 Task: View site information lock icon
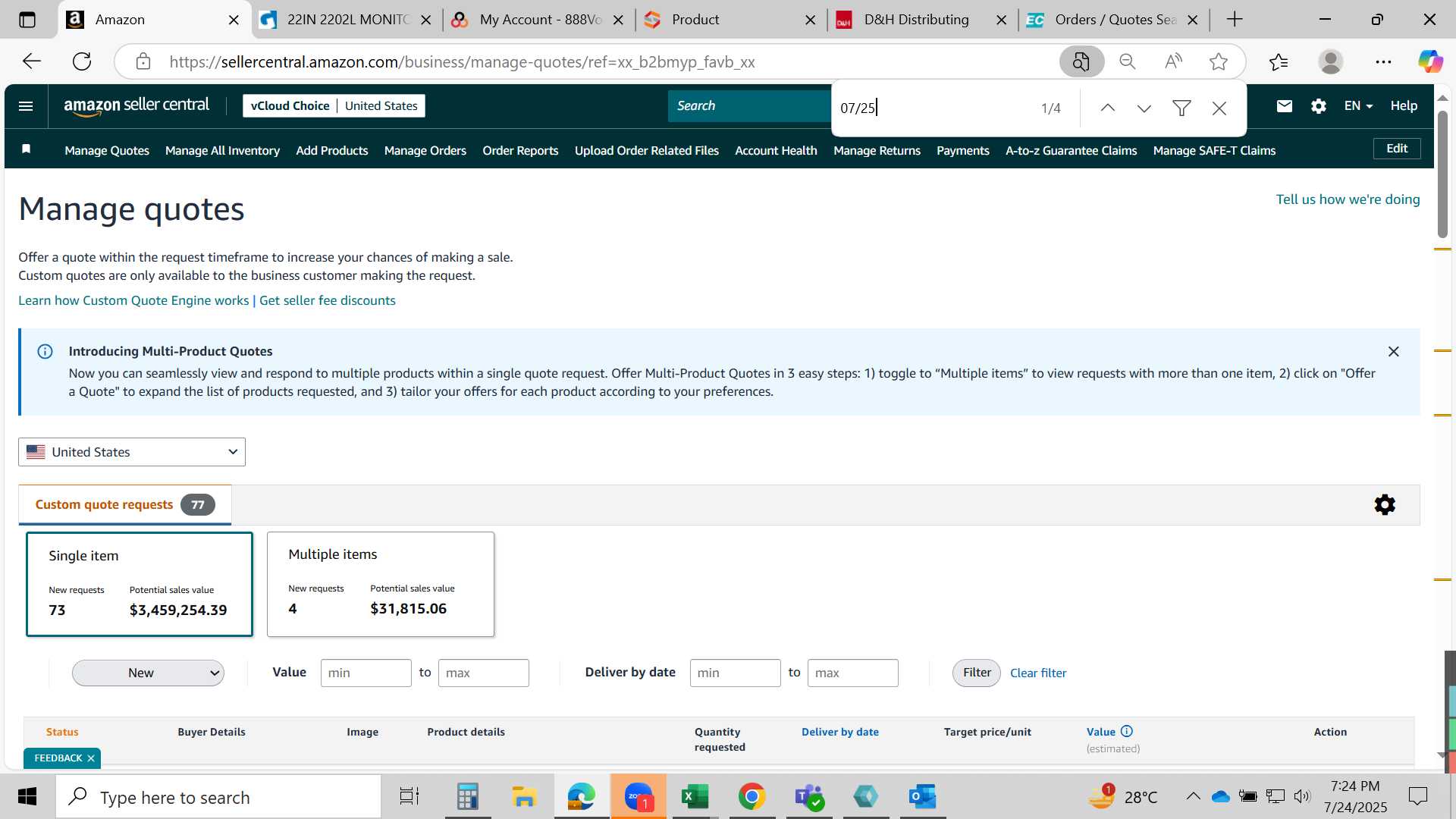143,61
